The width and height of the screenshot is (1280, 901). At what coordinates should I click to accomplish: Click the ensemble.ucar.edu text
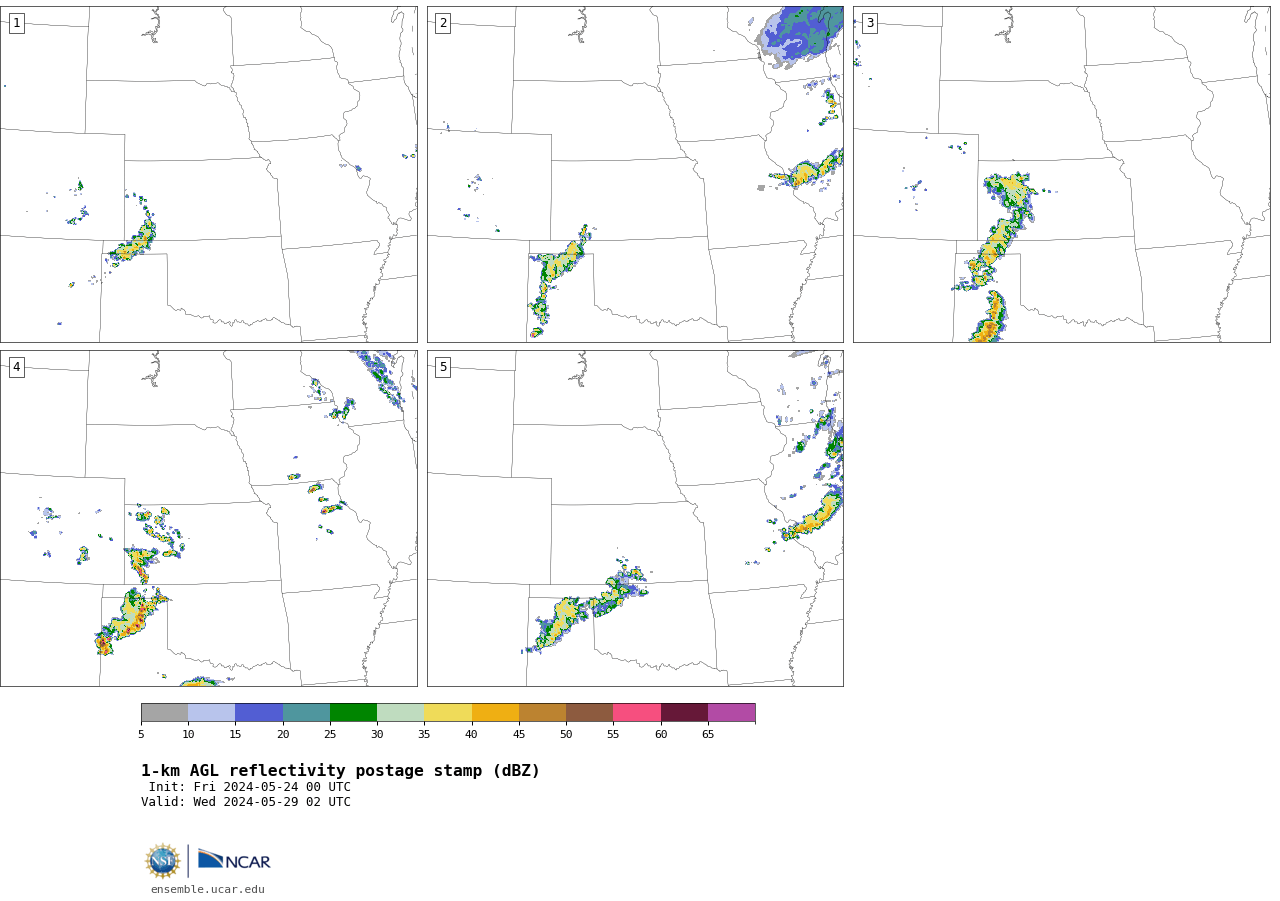click(x=208, y=890)
